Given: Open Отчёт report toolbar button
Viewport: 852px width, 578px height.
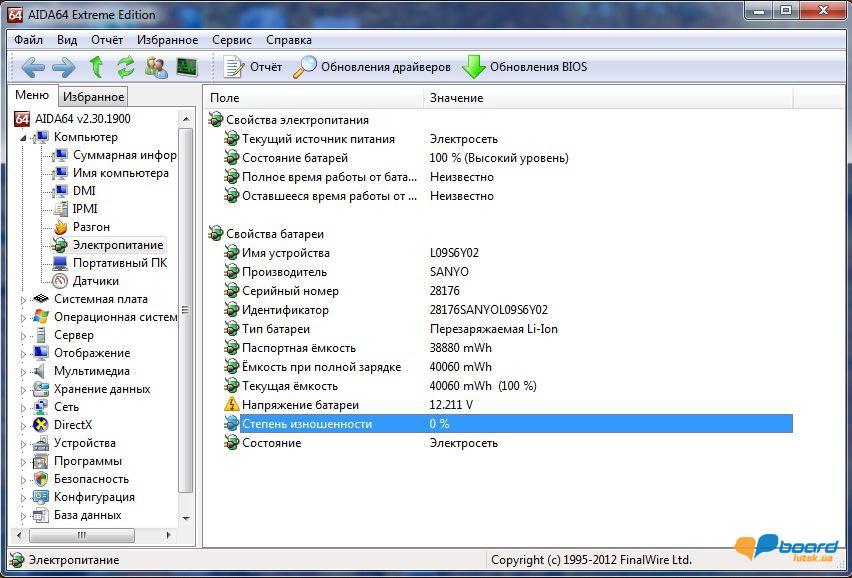Looking at the screenshot, I should tap(253, 67).
